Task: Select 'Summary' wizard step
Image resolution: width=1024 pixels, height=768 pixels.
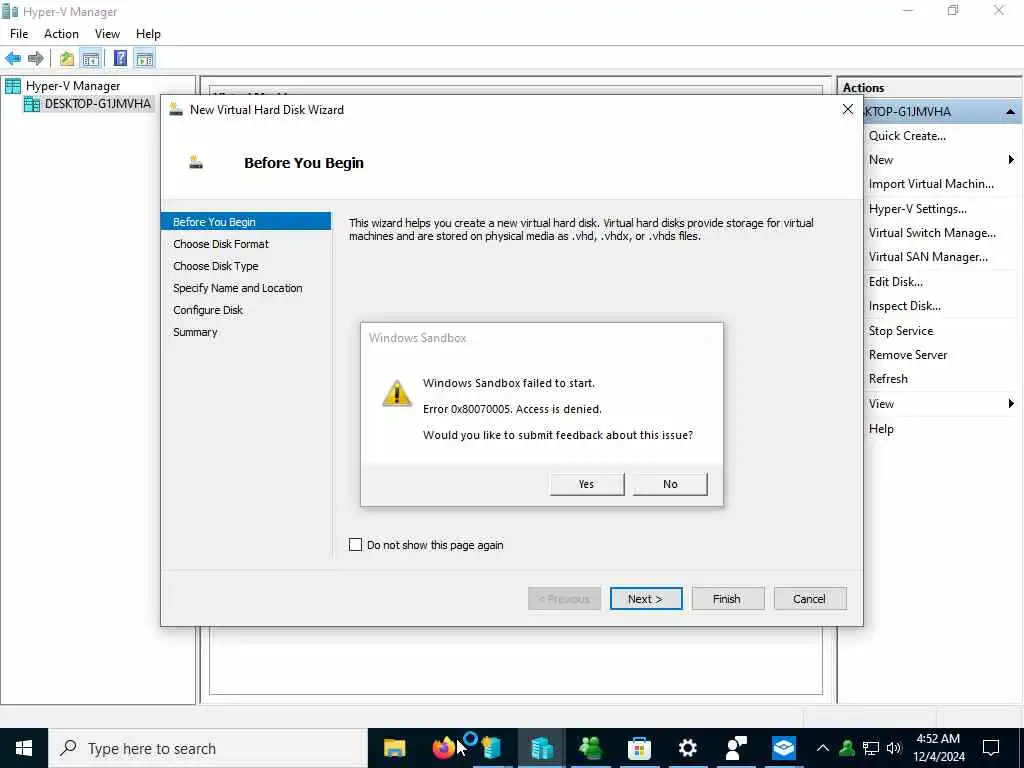Action: (195, 332)
